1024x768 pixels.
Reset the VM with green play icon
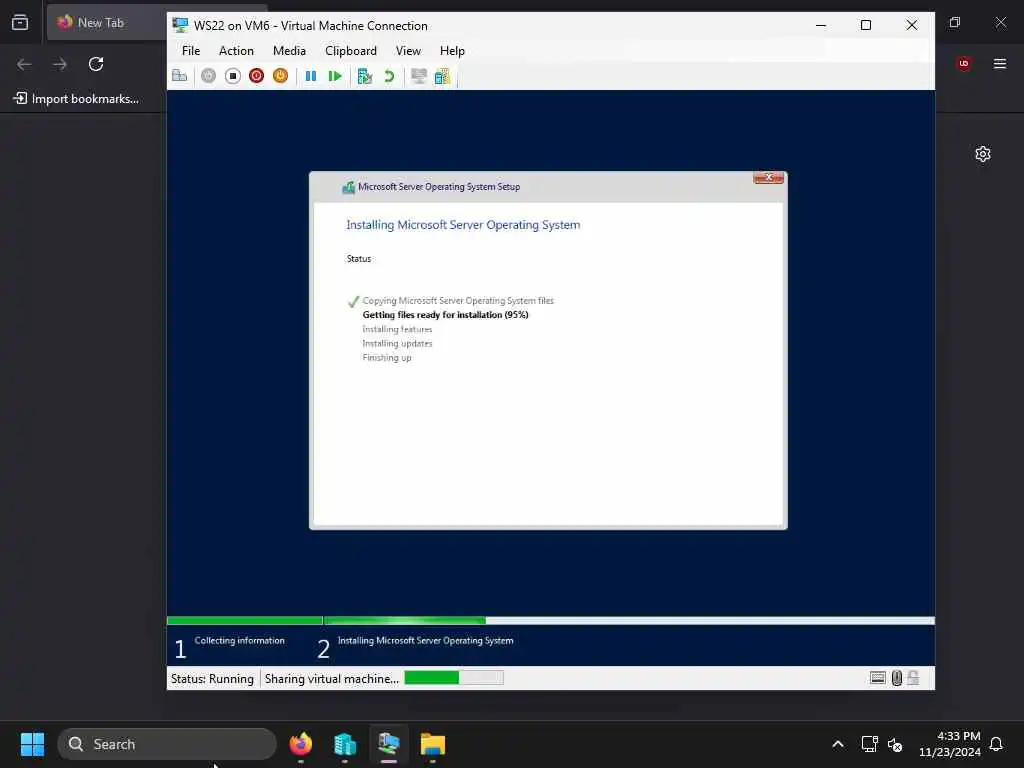coord(335,76)
